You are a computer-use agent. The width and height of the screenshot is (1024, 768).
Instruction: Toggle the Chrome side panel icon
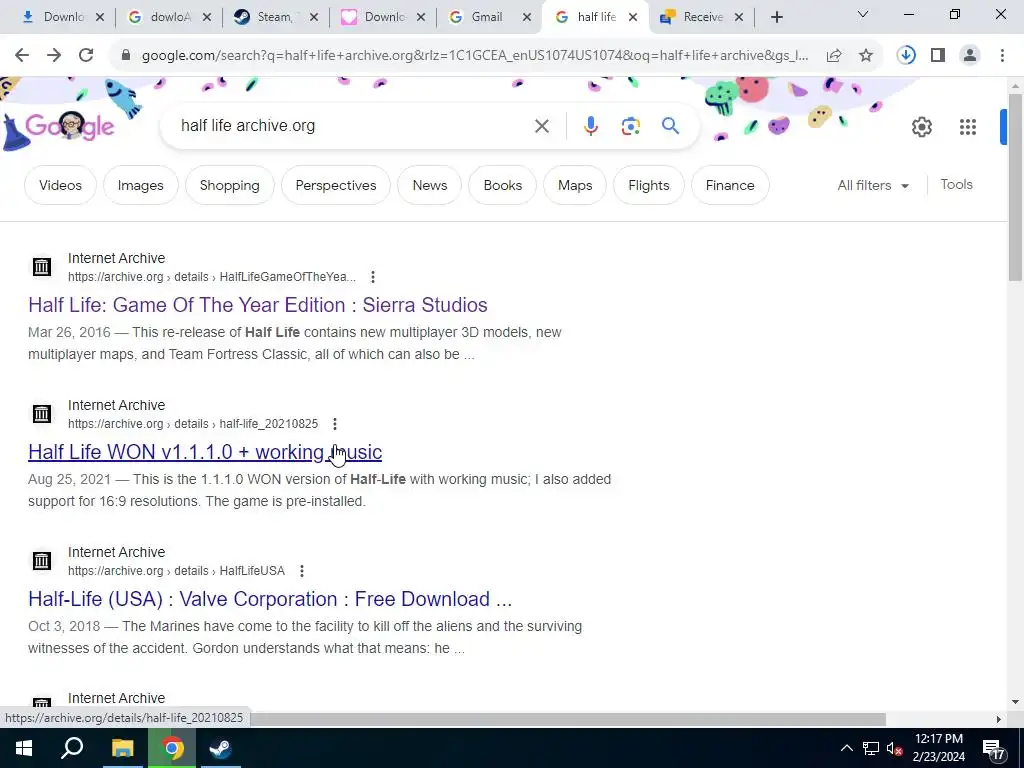click(x=938, y=56)
